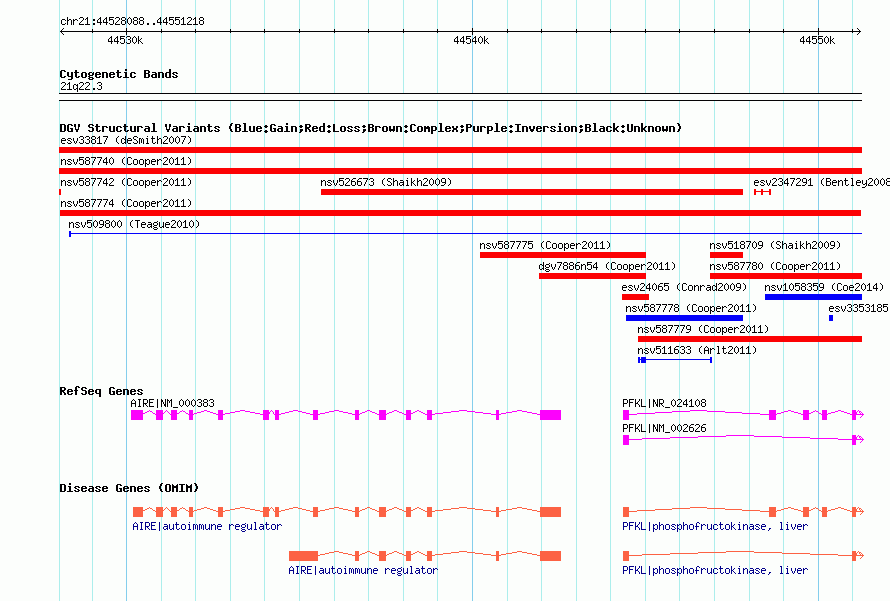Select the esv24065 short red bar
The height and width of the screenshot is (601, 890).
pos(635,297)
